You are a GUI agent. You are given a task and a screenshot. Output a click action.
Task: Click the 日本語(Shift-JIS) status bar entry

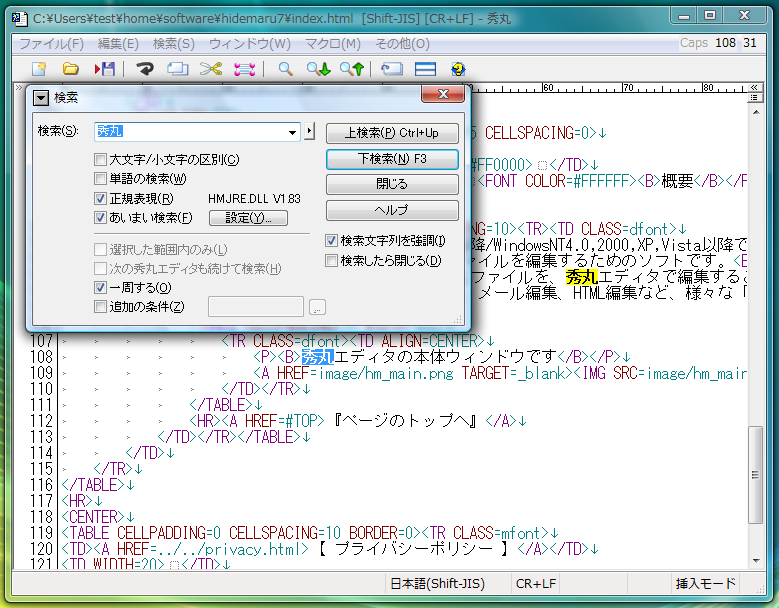[438, 584]
